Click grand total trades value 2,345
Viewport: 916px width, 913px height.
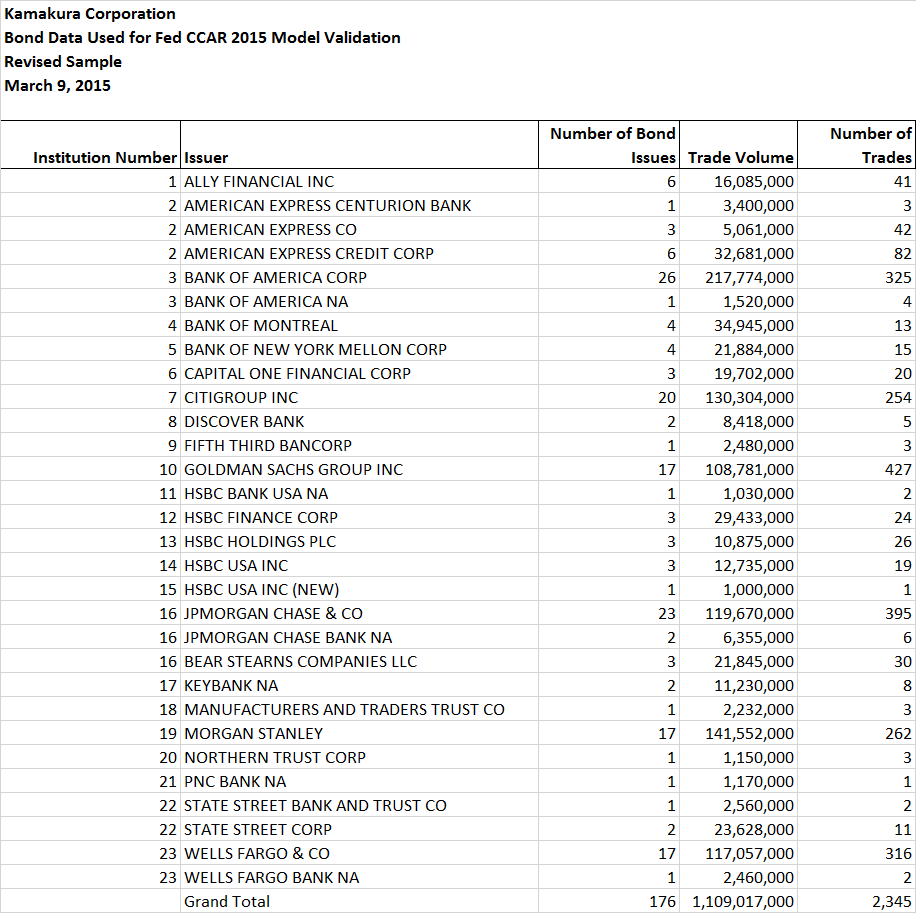pyautogui.click(x=856, y=901)
